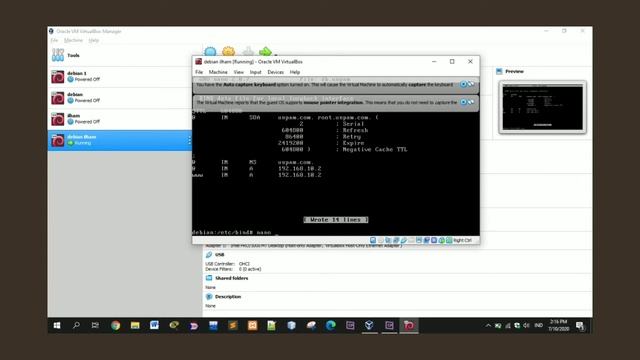
Task: Click the display status bar icon
Action: click(419, 240)
